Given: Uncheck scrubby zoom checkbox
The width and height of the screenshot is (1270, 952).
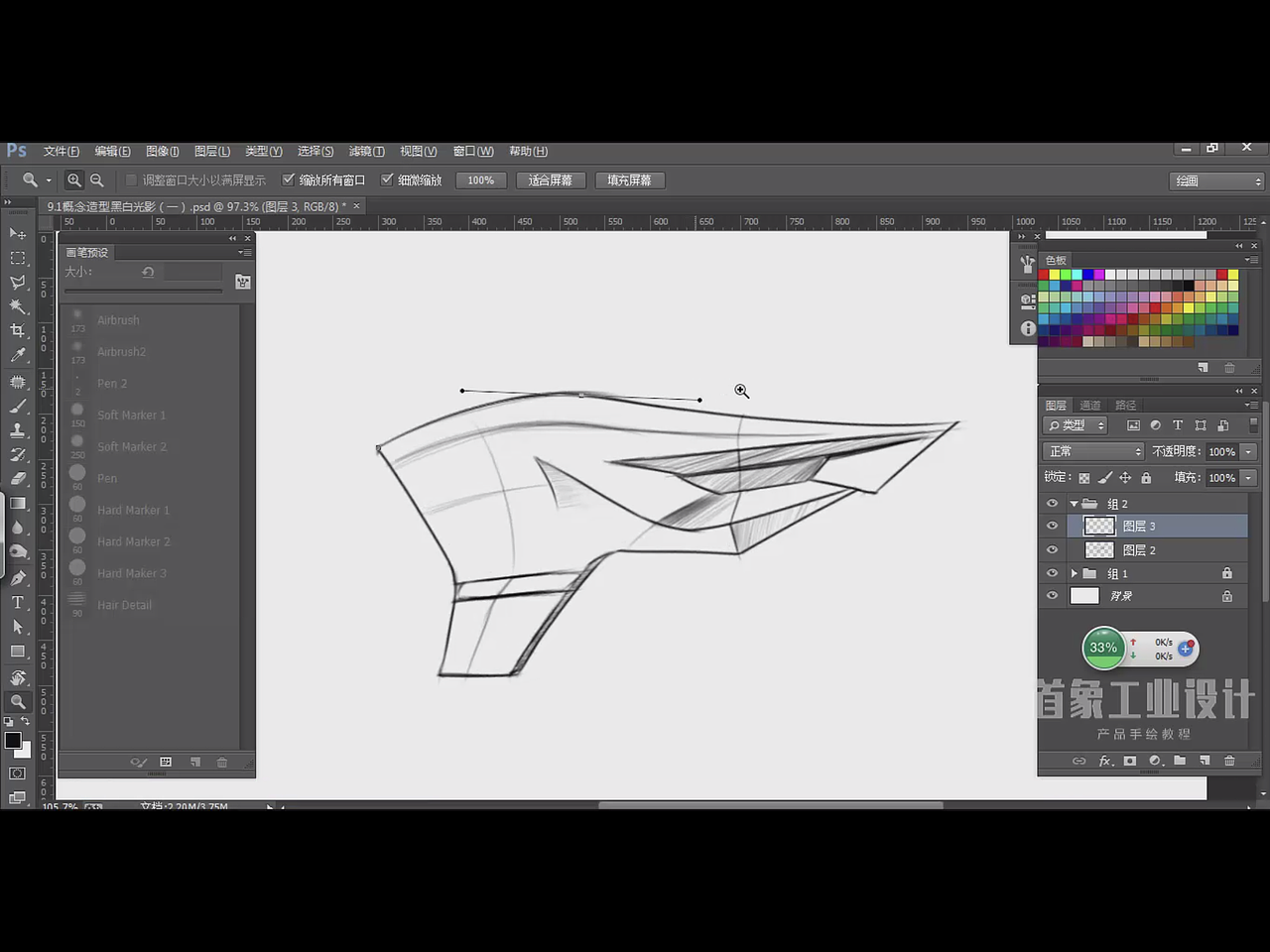Looking at the screenshot, I should 387,180.
